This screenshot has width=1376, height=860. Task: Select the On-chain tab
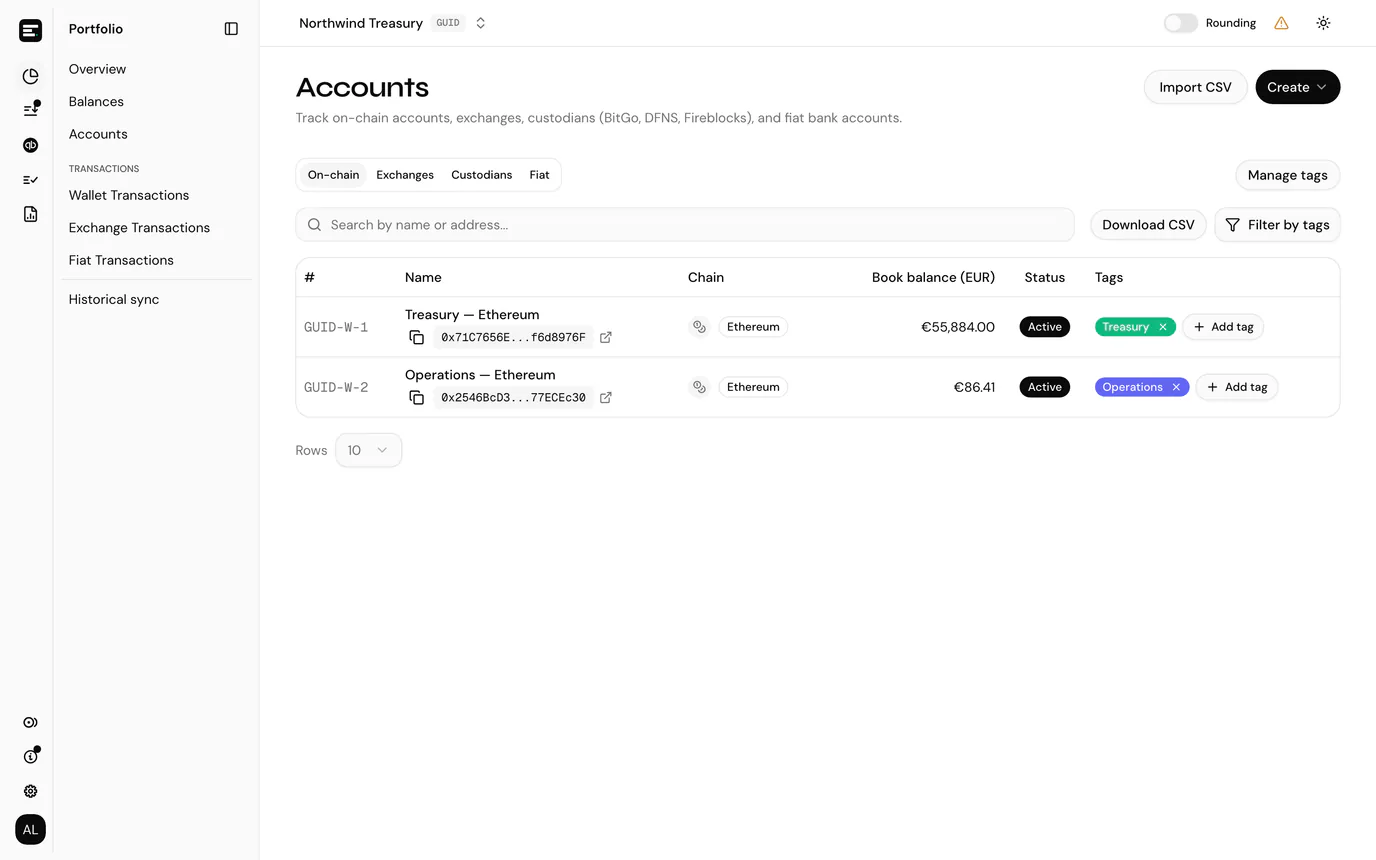(333, 175)
